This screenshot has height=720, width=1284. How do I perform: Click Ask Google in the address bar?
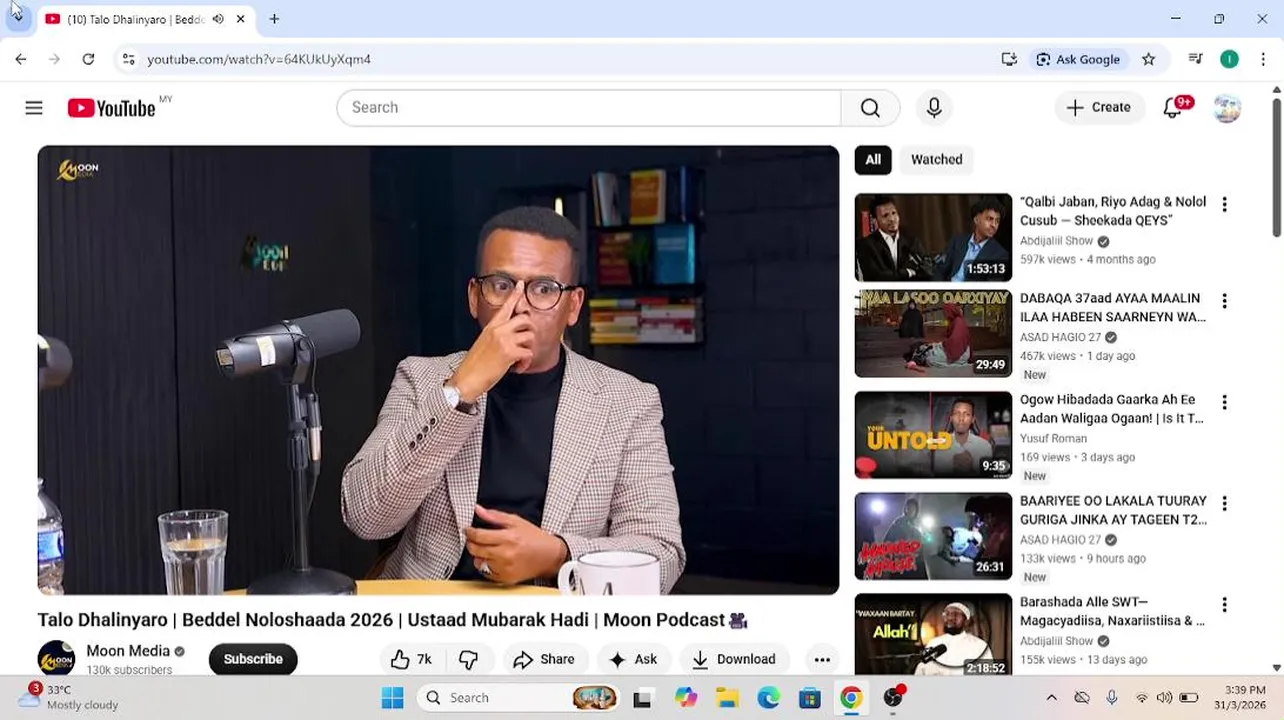1078,59
